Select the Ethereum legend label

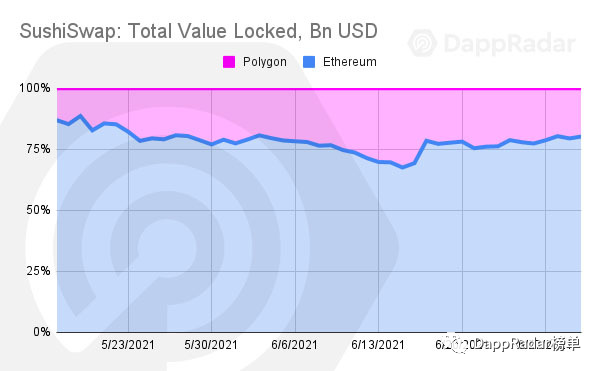tap(350, 62)
